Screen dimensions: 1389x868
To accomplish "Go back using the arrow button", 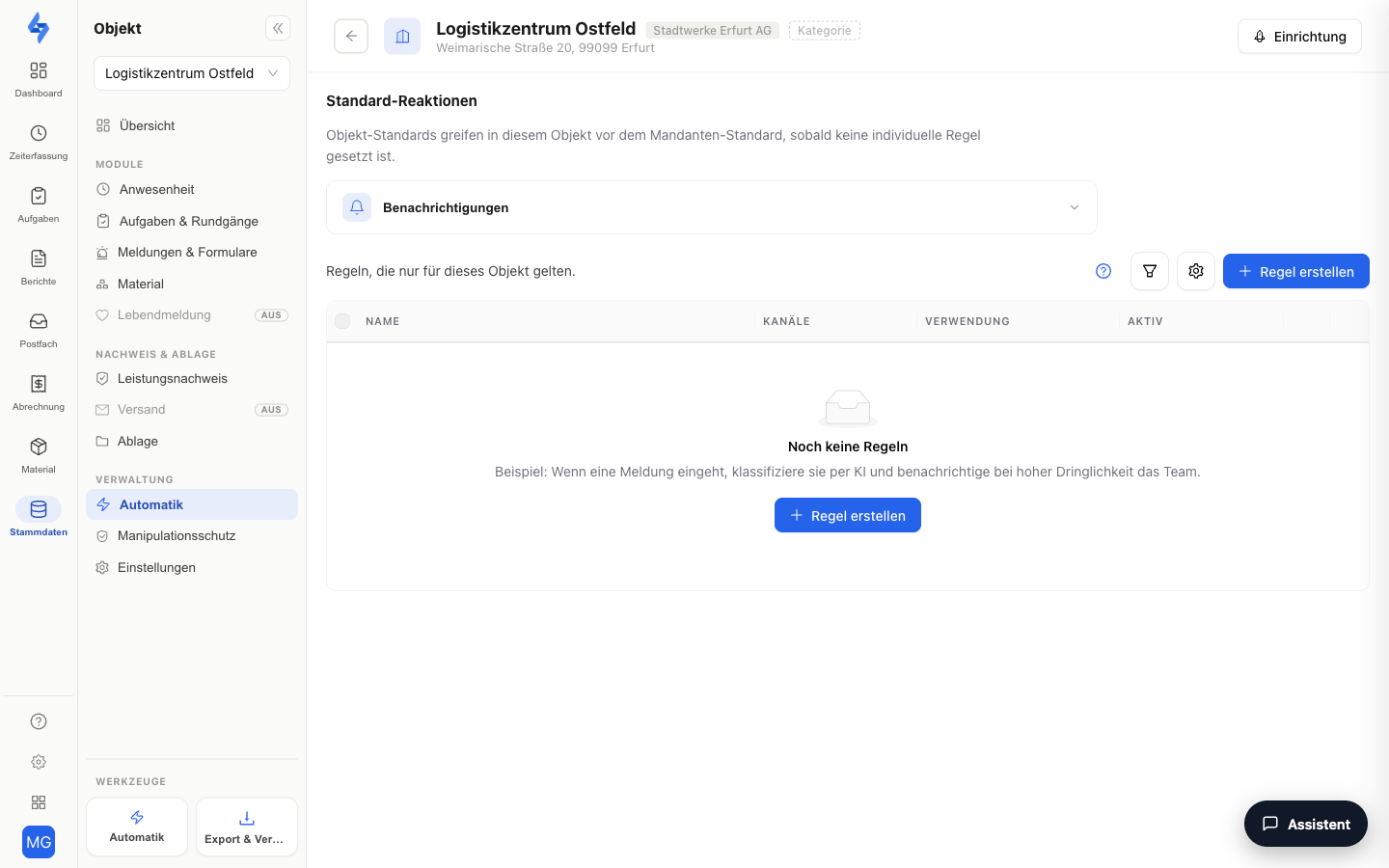I will pyautogui.click(x=351, y=36).
